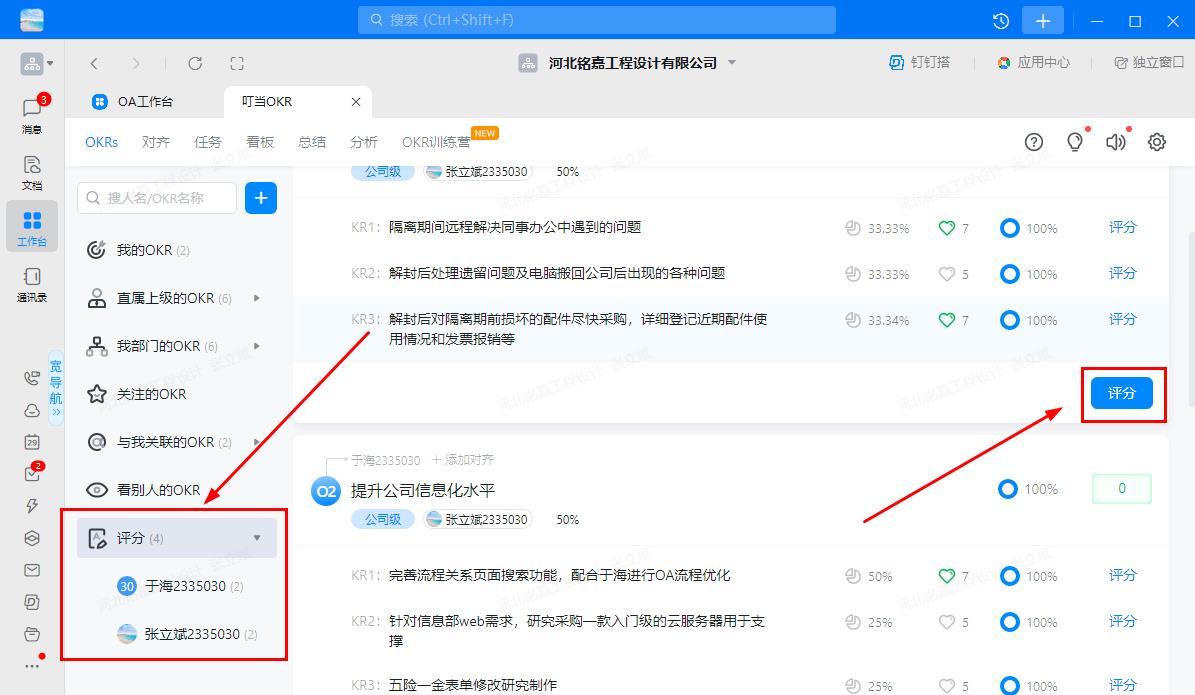The image size is (1195, 695).
Task: Click the blue 评分 button
Action: (1122, 393)
